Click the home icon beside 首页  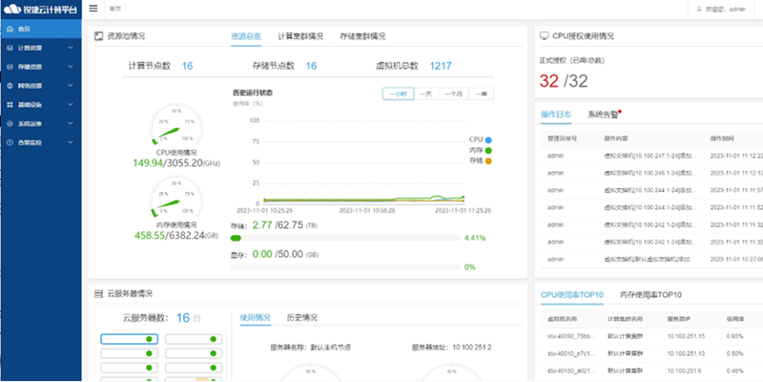click(x=10, y=29)
